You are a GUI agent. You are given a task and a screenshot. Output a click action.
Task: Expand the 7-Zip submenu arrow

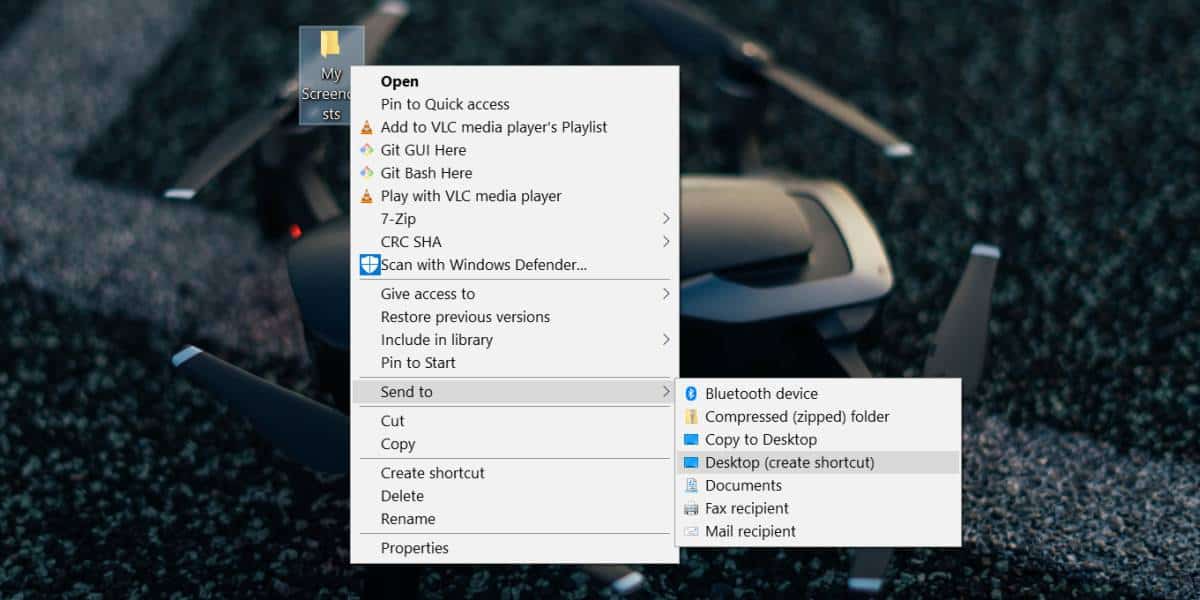click(666, 219)
